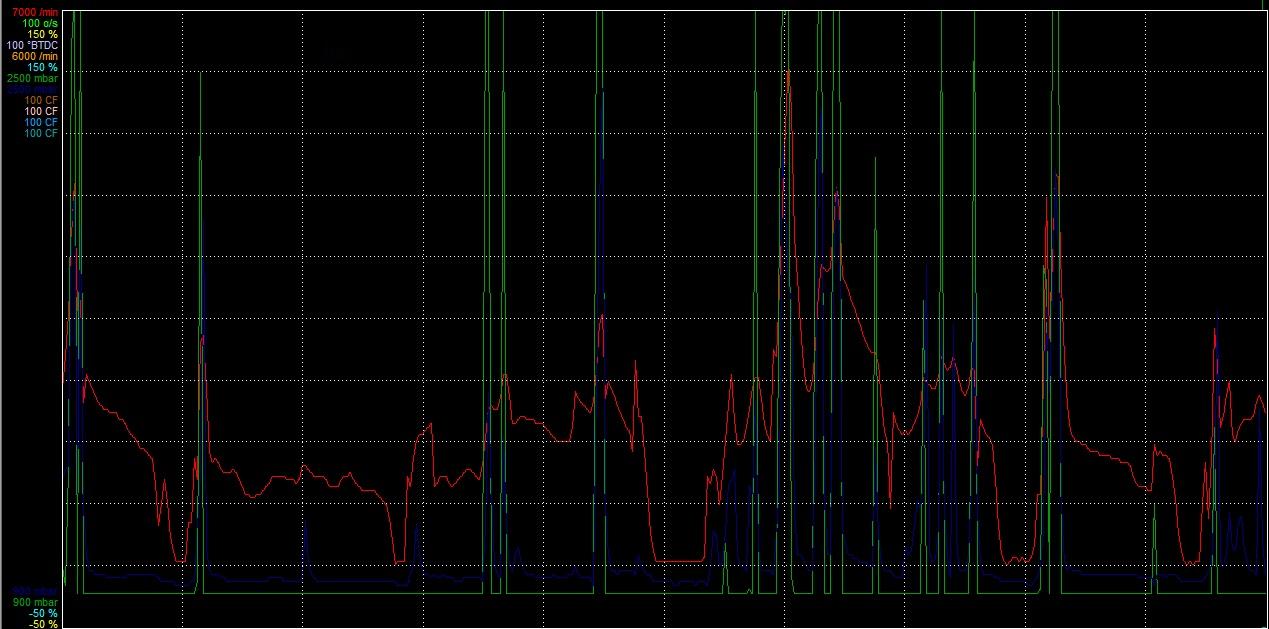Click the green 900 mbar lower label

35,602
